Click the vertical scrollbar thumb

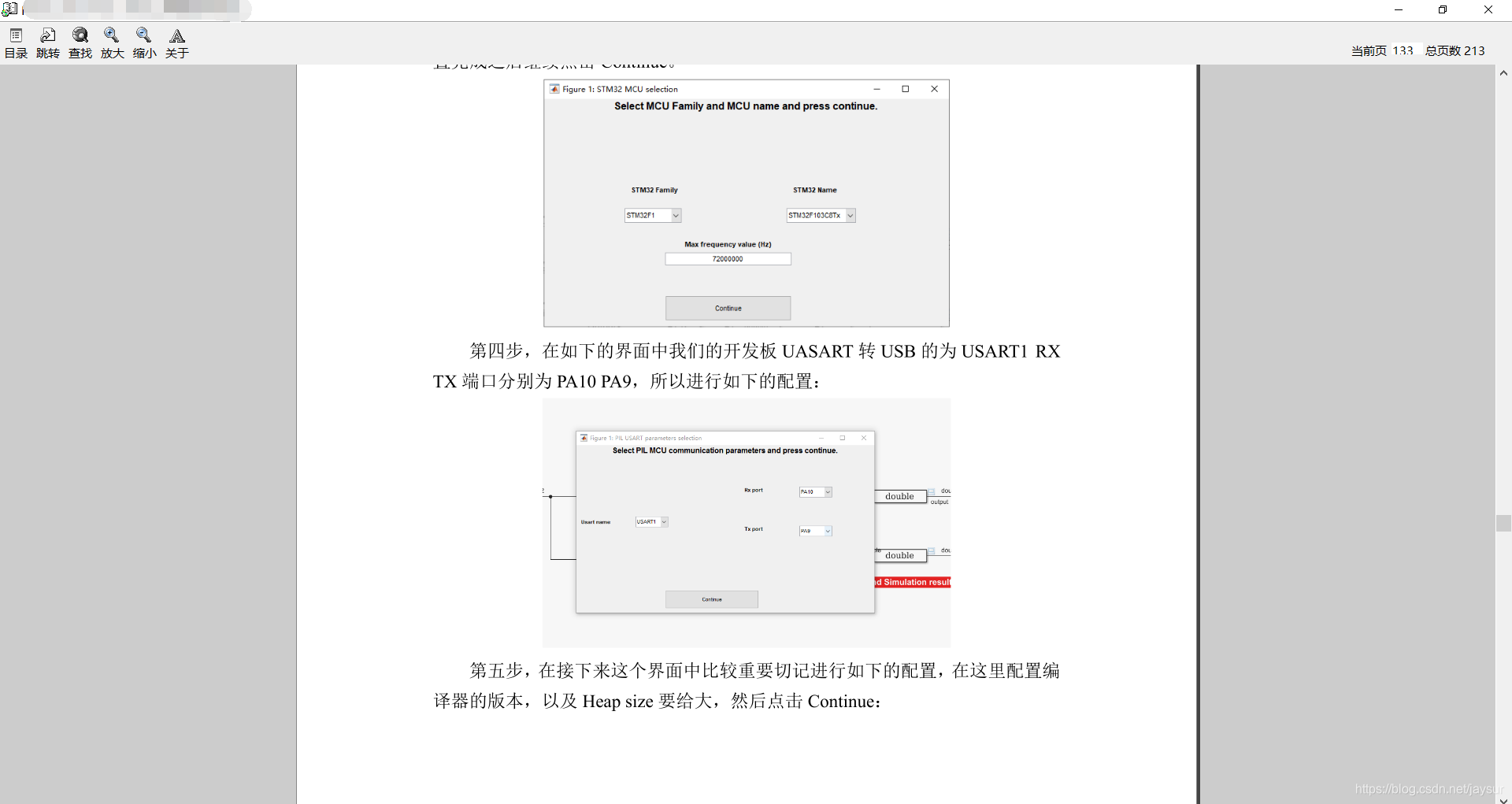click(x=1503, y=524)
